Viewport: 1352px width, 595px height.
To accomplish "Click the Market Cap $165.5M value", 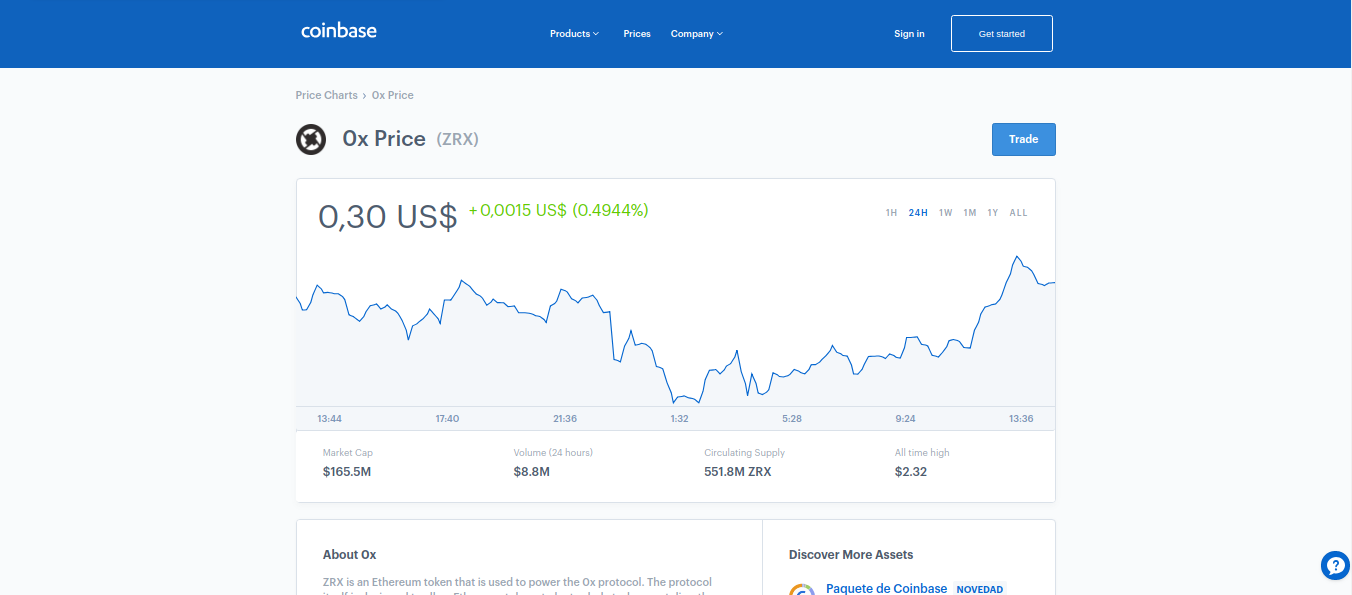I will coord(347,471).
